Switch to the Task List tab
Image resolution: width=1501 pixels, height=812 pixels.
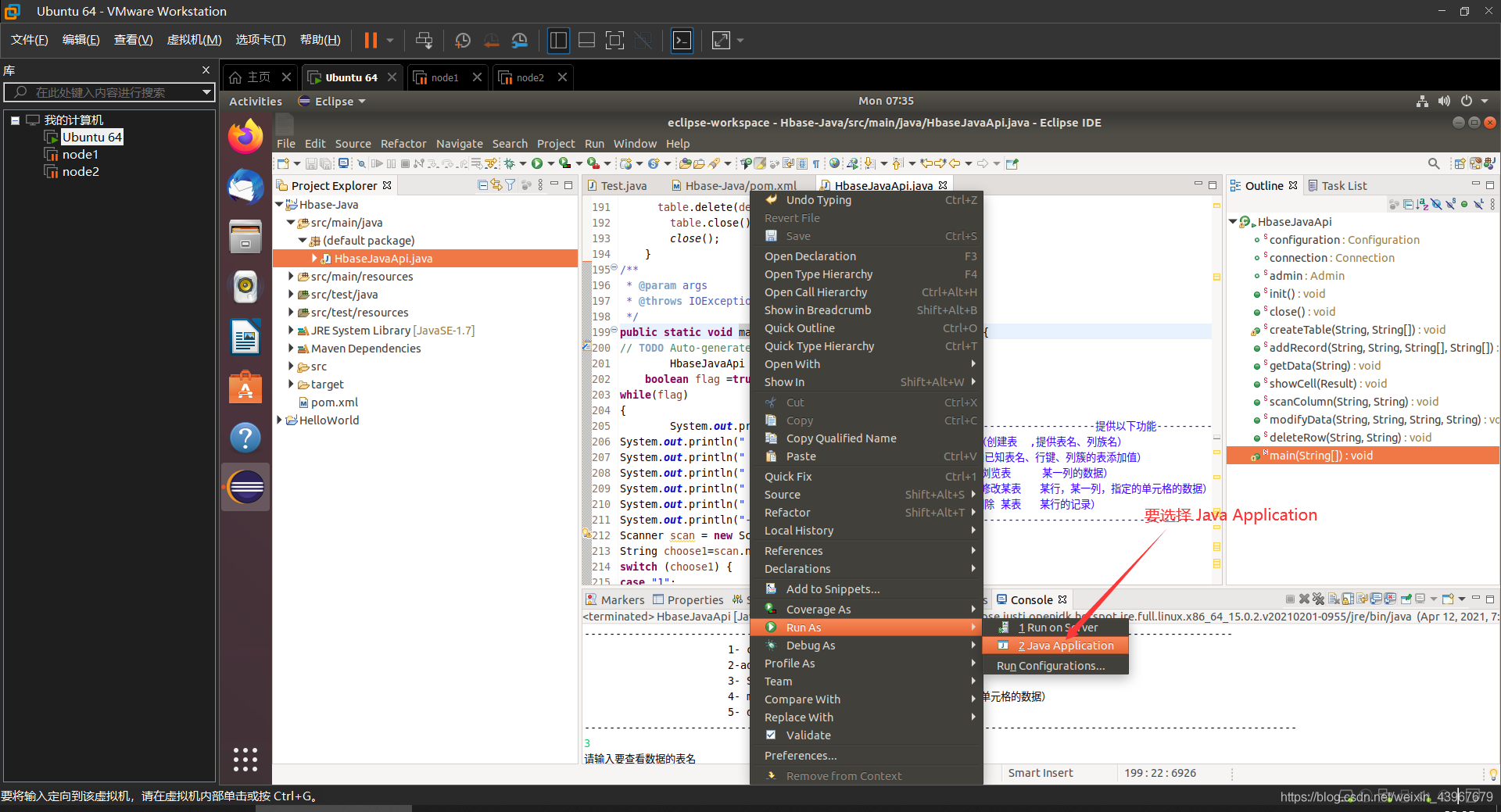(x=1338, y=185)
